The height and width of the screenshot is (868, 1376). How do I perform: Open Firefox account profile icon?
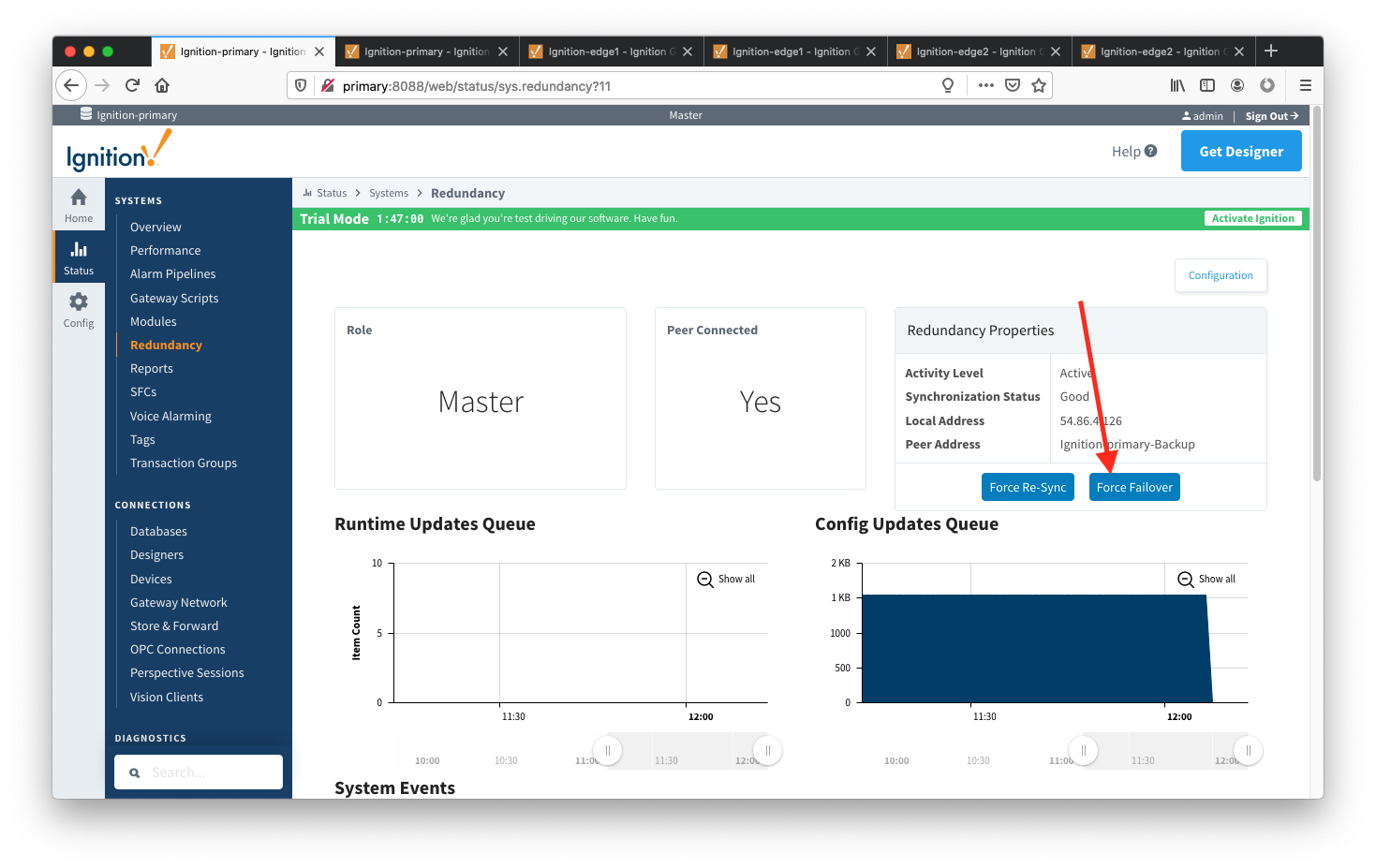[1237, 85]
